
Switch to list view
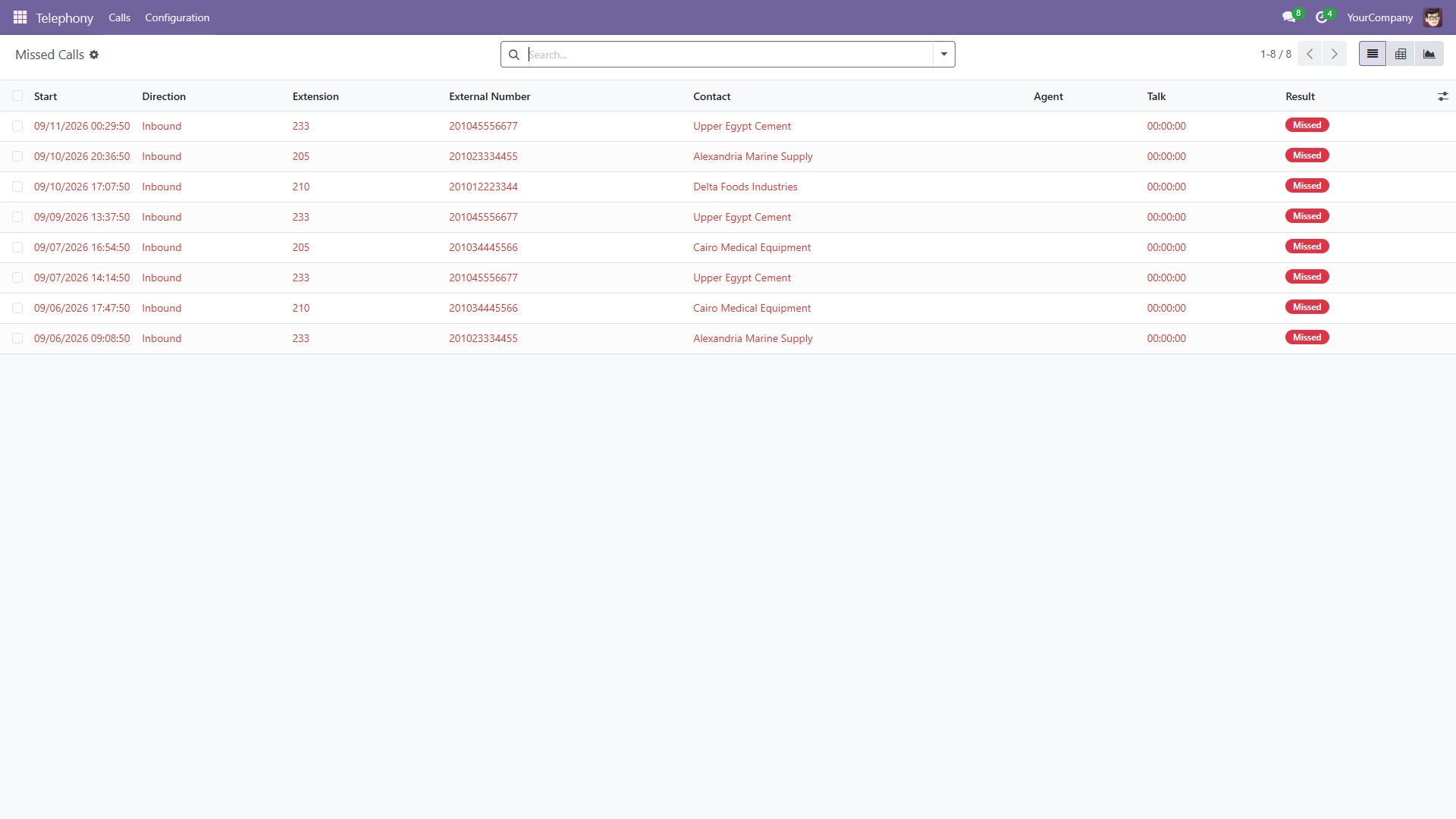1373,54
